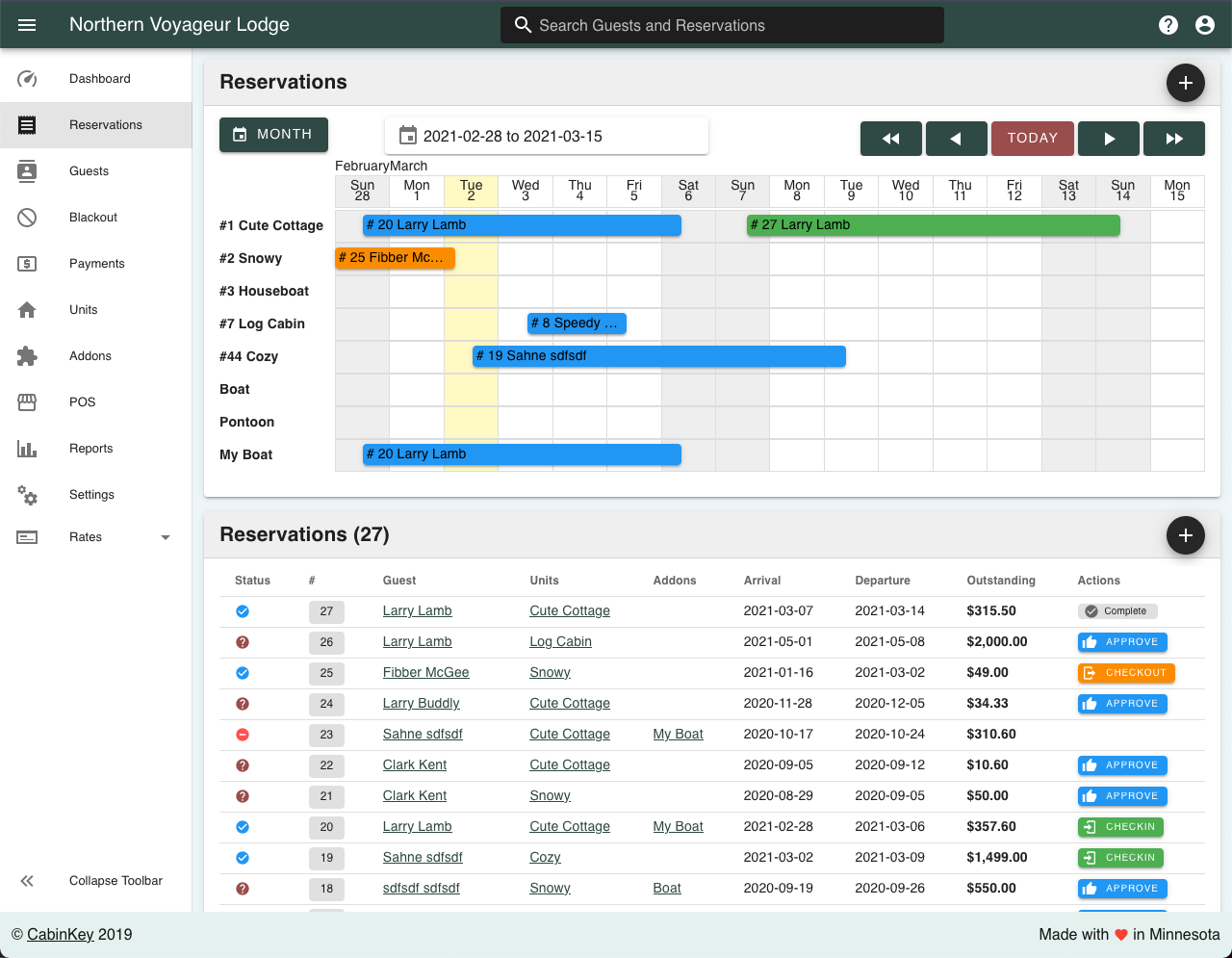Go to the previous period with the left arrow
This screenshot has width=1232, height=958.
click(956, 139)
